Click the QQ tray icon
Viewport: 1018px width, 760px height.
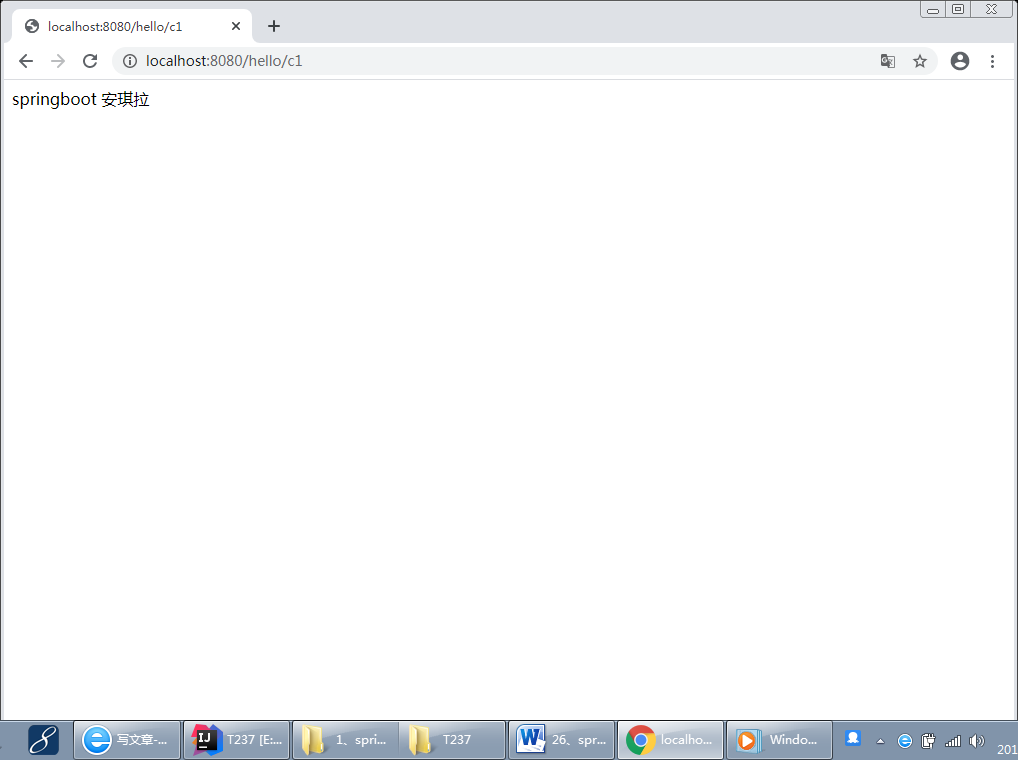(x=853, y=738)
